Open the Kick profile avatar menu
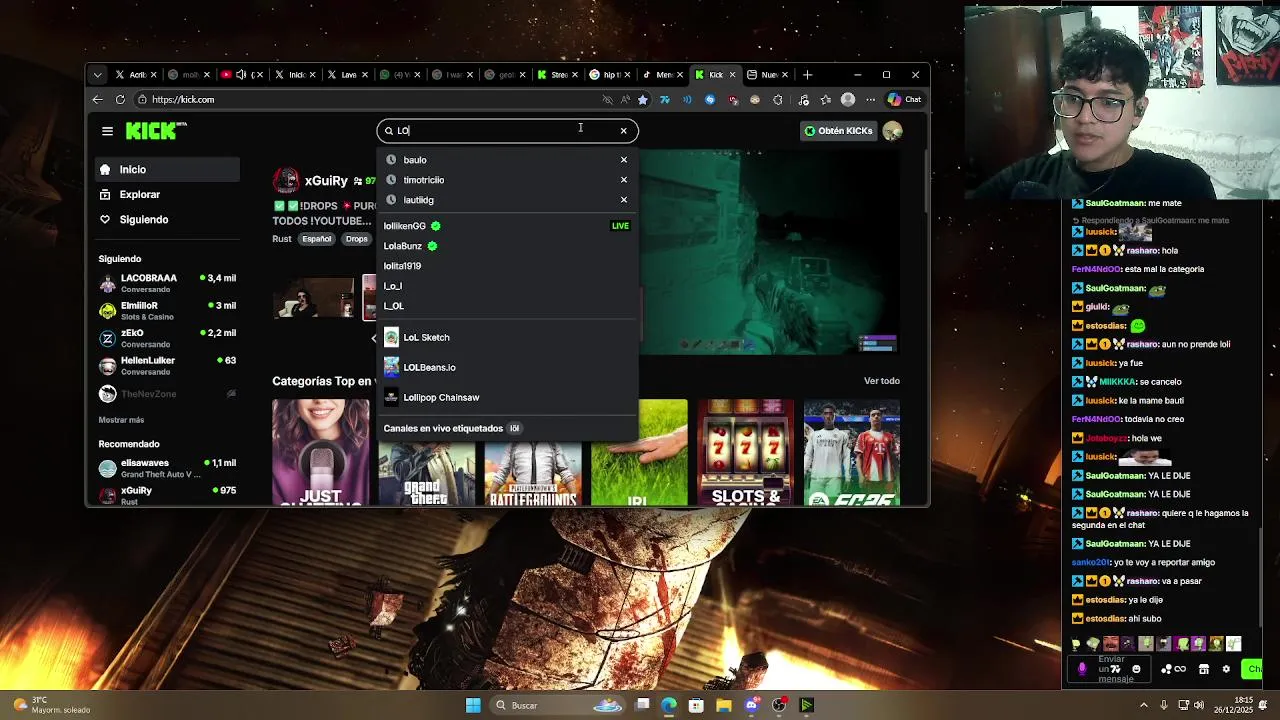Screen dimensions: 1280x720 coord(892,131)
